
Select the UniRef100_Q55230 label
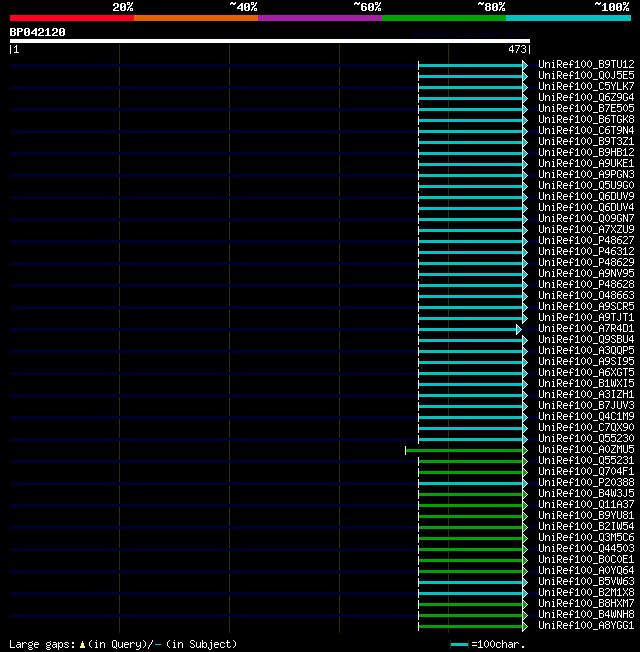[x=586, y=438]
